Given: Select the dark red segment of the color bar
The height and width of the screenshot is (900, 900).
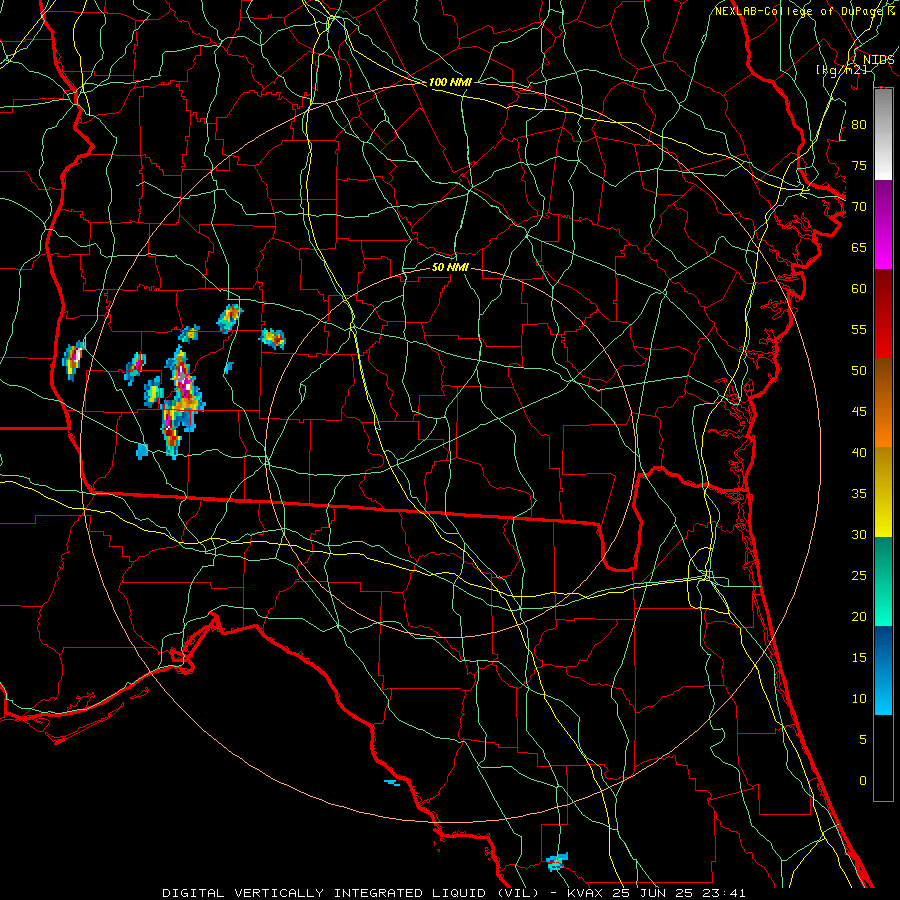Looking at the screenshot, I should (x=883, y=314).
